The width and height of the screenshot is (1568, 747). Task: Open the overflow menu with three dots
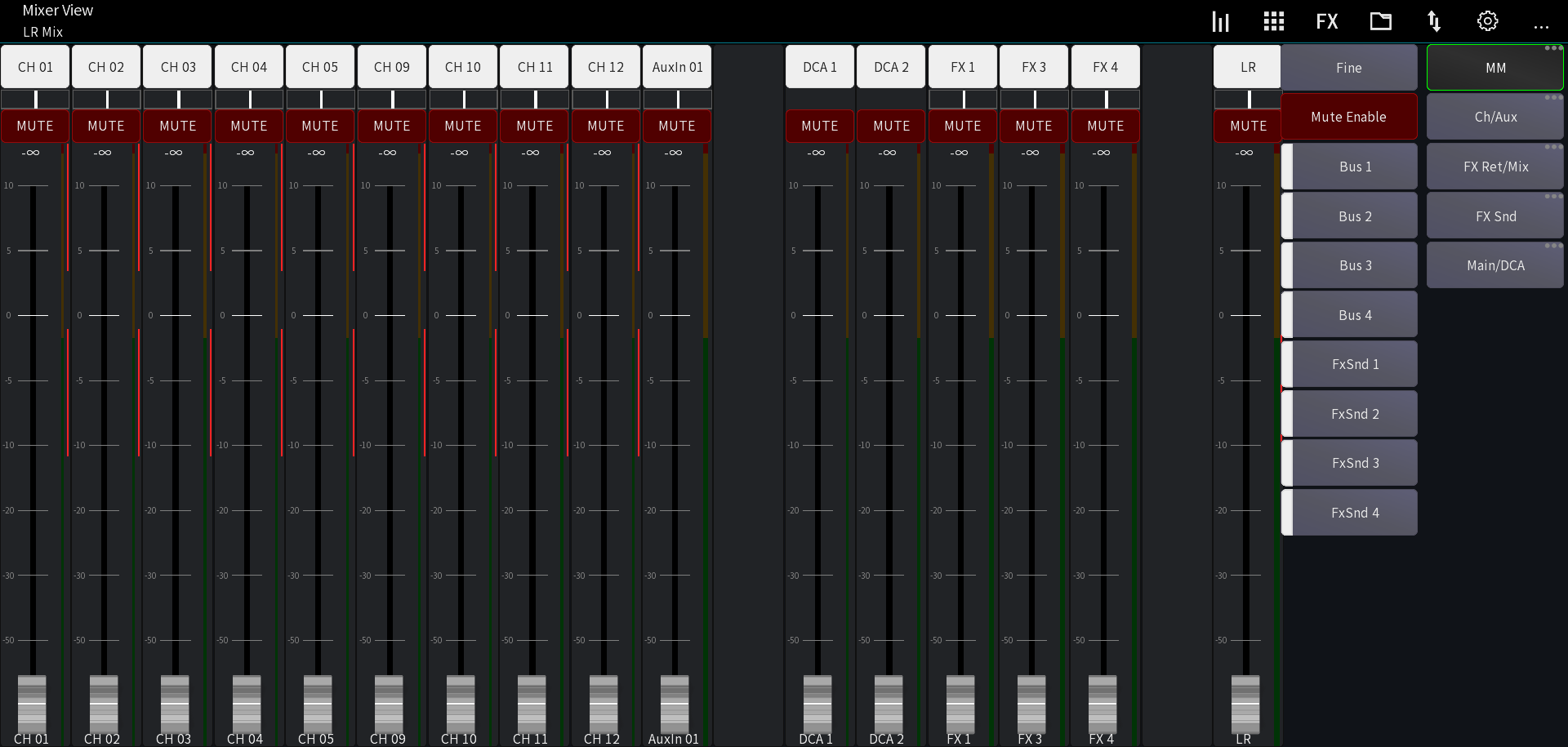1542,26
